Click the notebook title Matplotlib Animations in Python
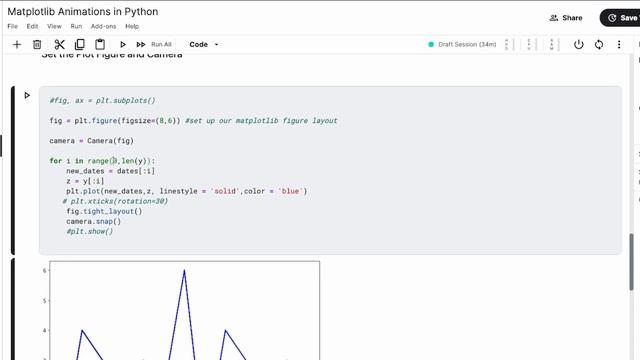The width and height of the screenshot is (640, 360). [x=83, y=11]
